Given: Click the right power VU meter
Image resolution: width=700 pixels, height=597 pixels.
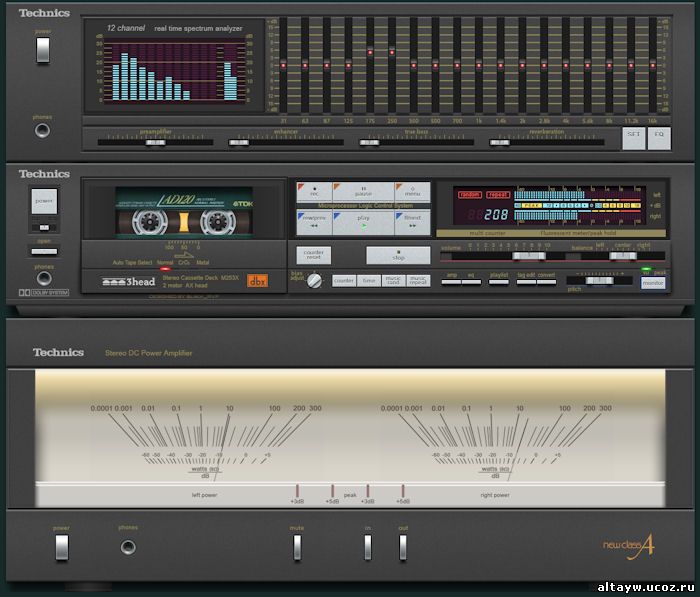Looking at the screenshot, I should click(x=496, y=442).
